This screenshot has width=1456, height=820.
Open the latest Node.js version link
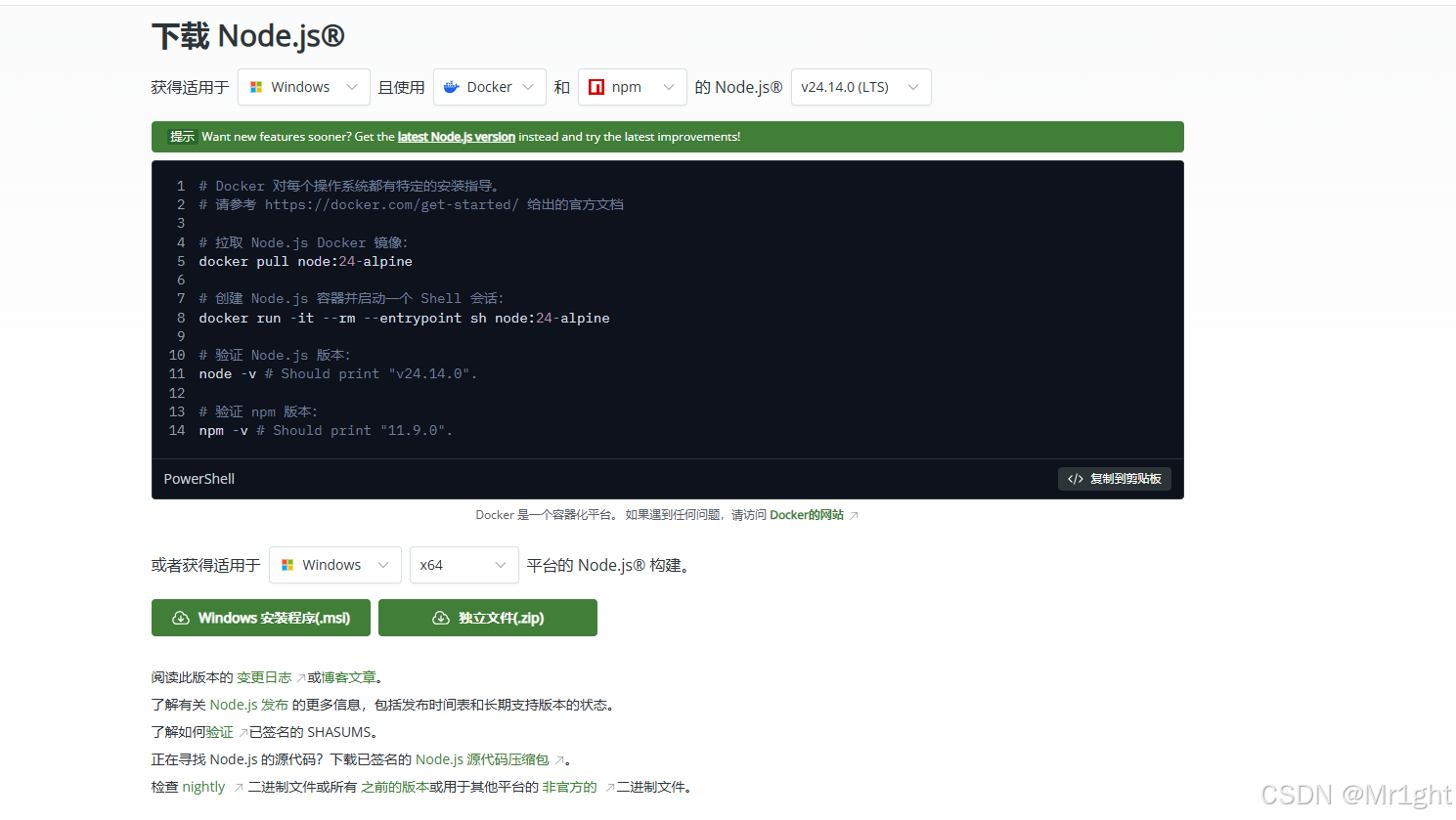pos(456,137)
